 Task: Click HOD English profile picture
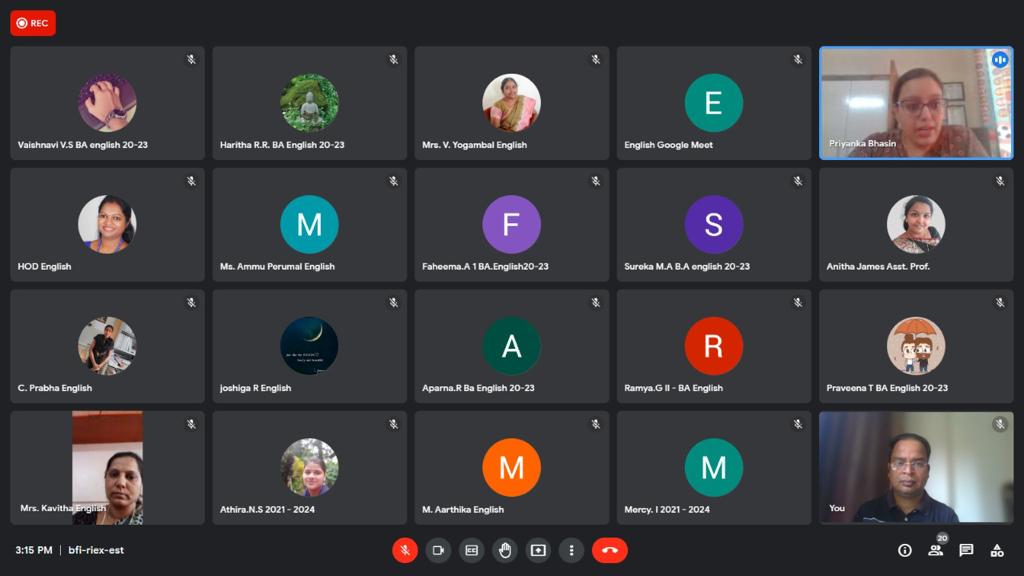click(x=107, y=224)
